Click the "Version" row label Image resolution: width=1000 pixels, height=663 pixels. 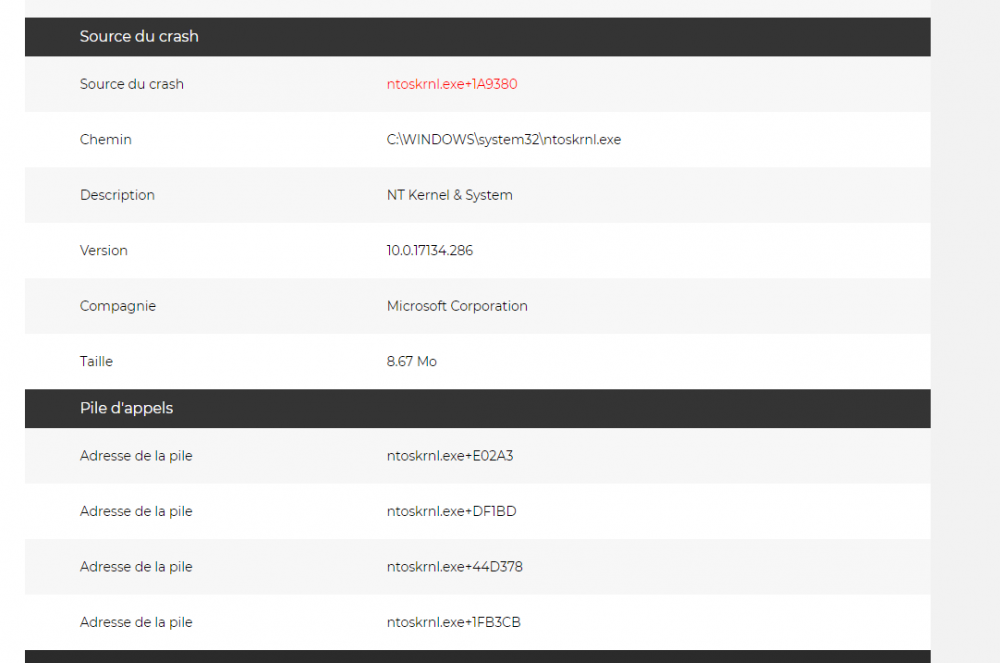pos(104,251)
